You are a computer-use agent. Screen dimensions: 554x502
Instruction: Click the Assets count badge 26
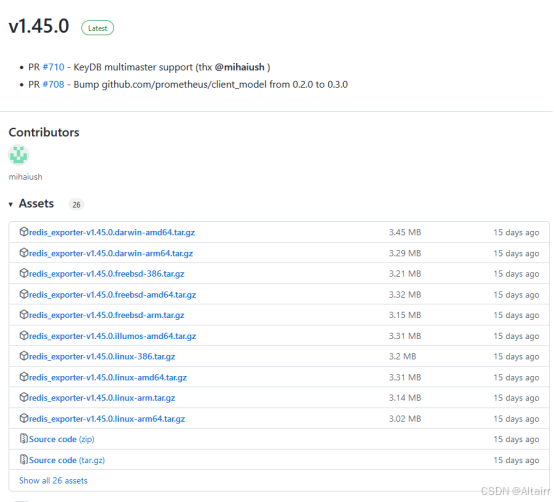[x=76, y=205]
